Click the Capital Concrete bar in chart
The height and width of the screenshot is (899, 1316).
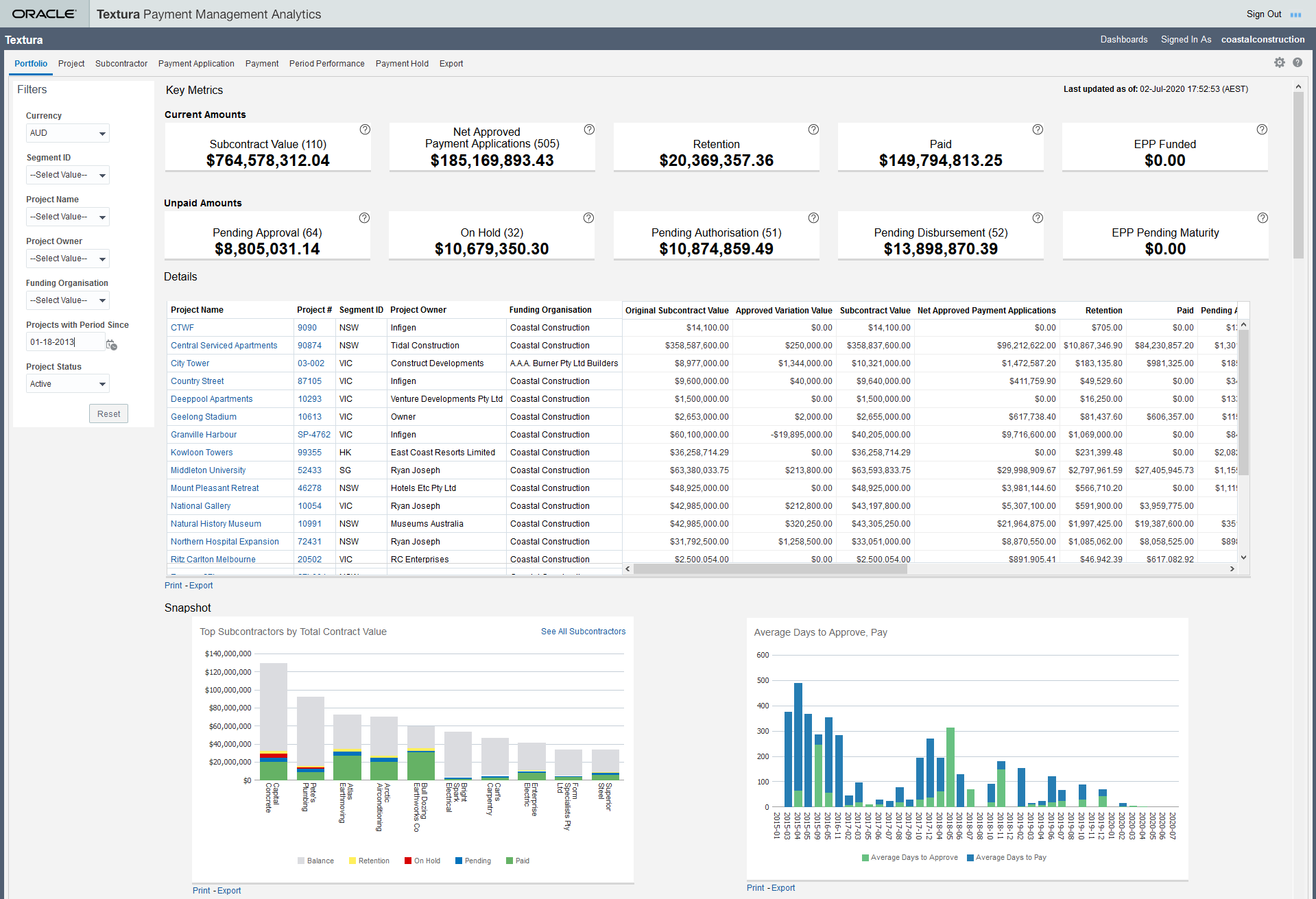[x=274, y=721]
